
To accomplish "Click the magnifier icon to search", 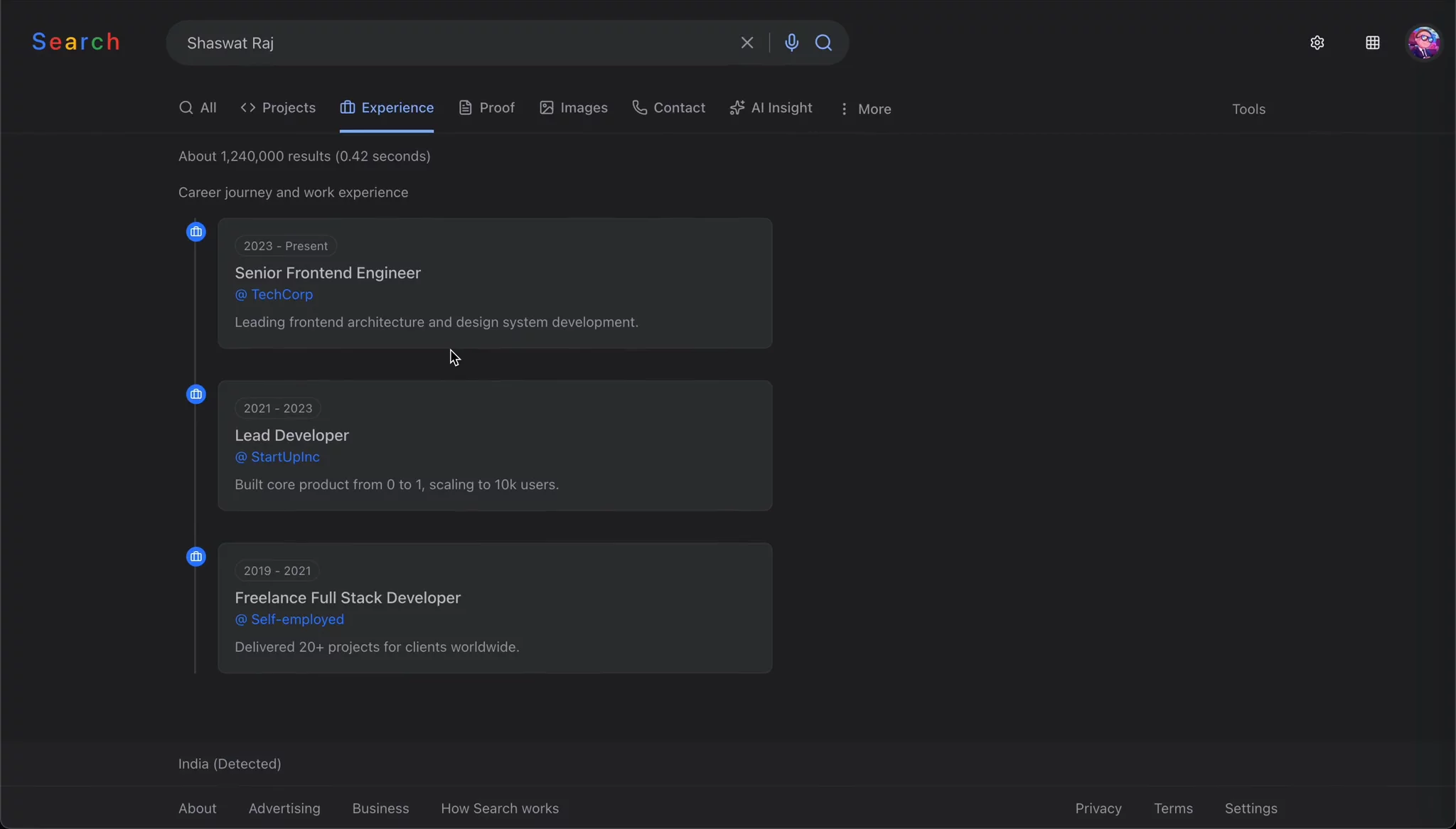I will pyautogui.click(x=824, y=43).
